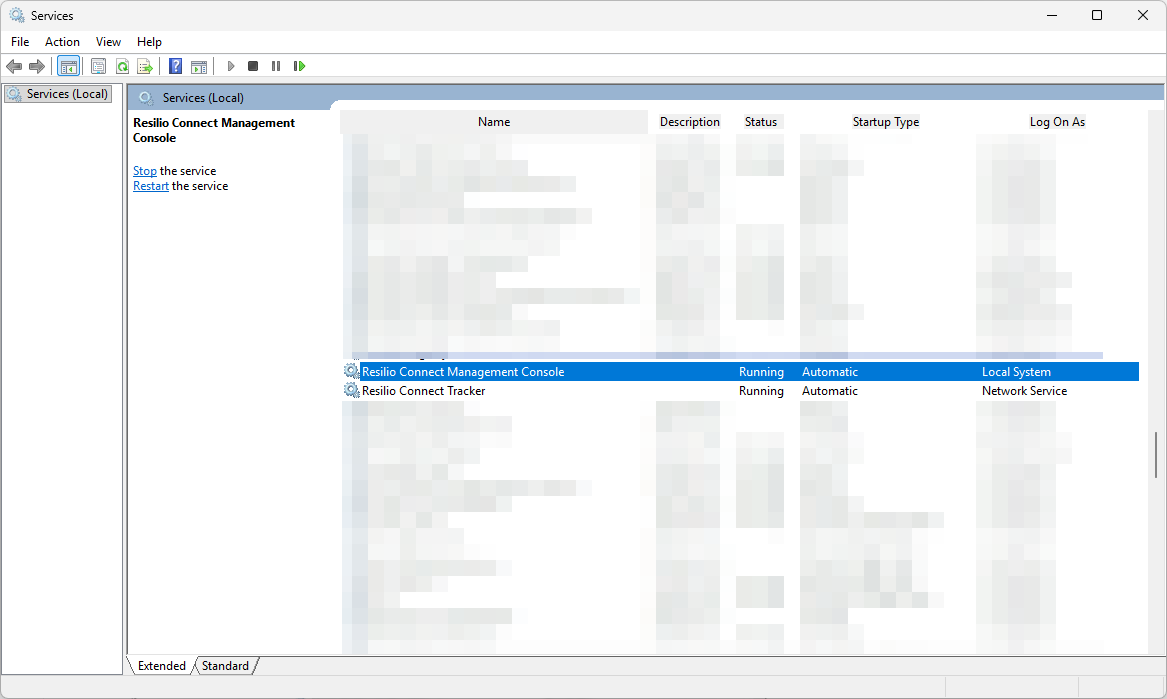1167x699 pixels.
Task: Open Help via blue question mark icon
Action: (x=176, y=66)
